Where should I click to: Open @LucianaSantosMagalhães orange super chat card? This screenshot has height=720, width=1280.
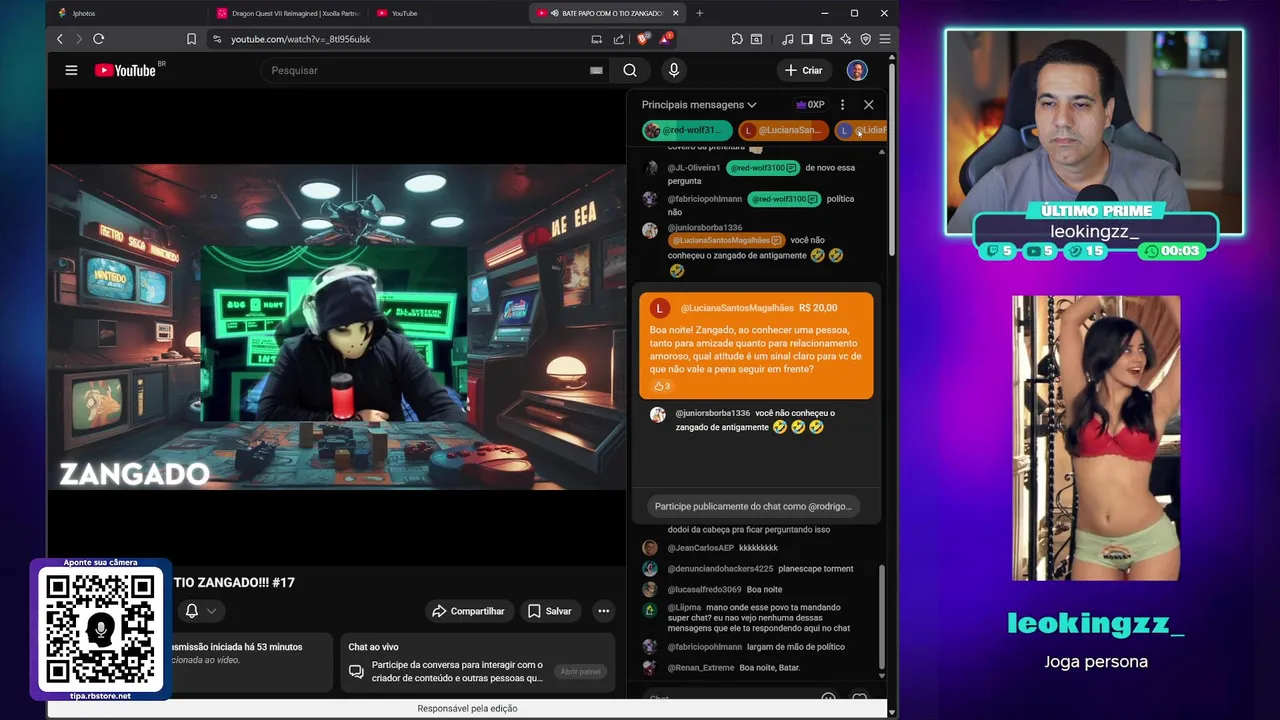click(x=756, y=346)
